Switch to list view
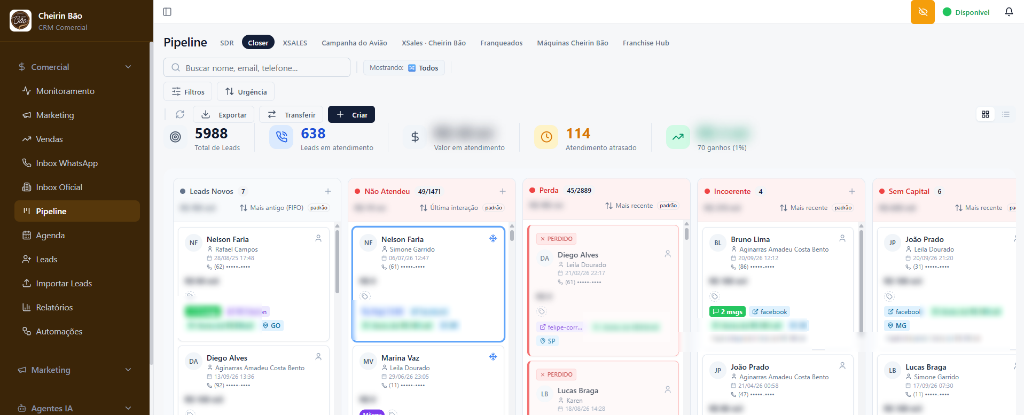The height and width of the screenshot is (415, 1024). click(1006, 114)
